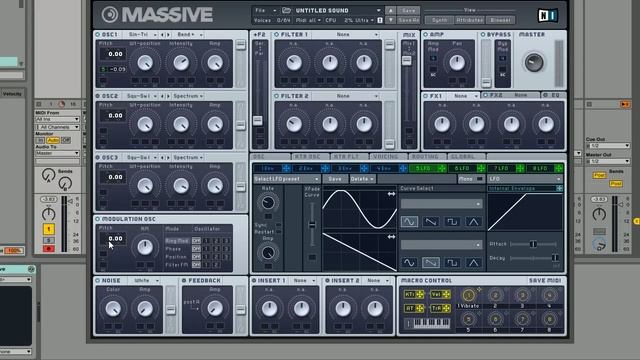Toggle Feedback power button
Screen dimensions: 640x360
[184, 281]
